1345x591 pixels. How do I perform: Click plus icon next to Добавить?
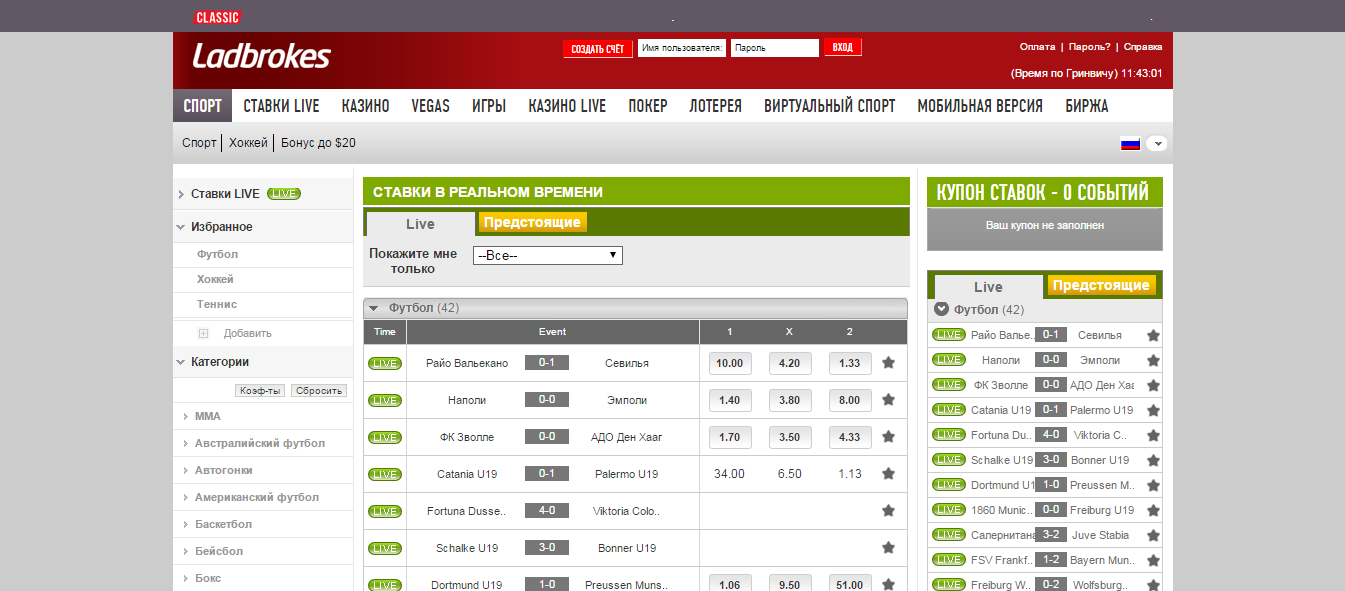pyautogui.click(x=204, y=333)
